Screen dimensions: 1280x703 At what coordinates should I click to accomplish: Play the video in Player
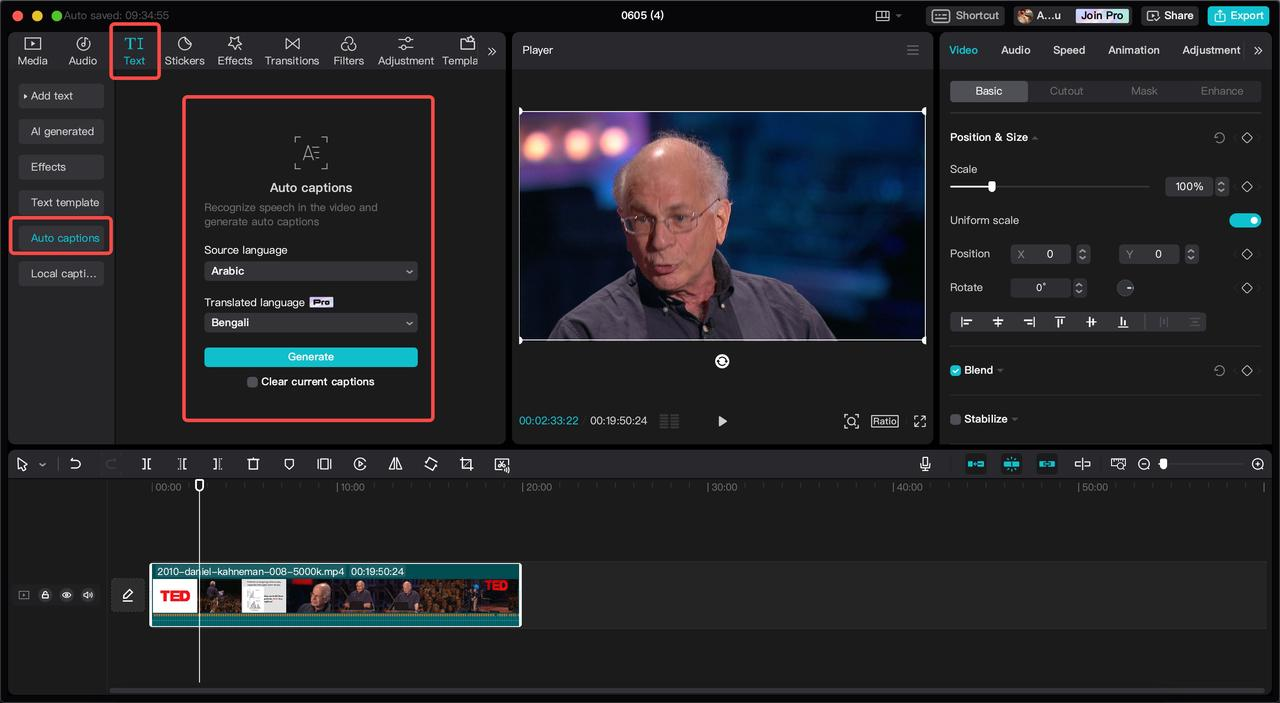722,421
